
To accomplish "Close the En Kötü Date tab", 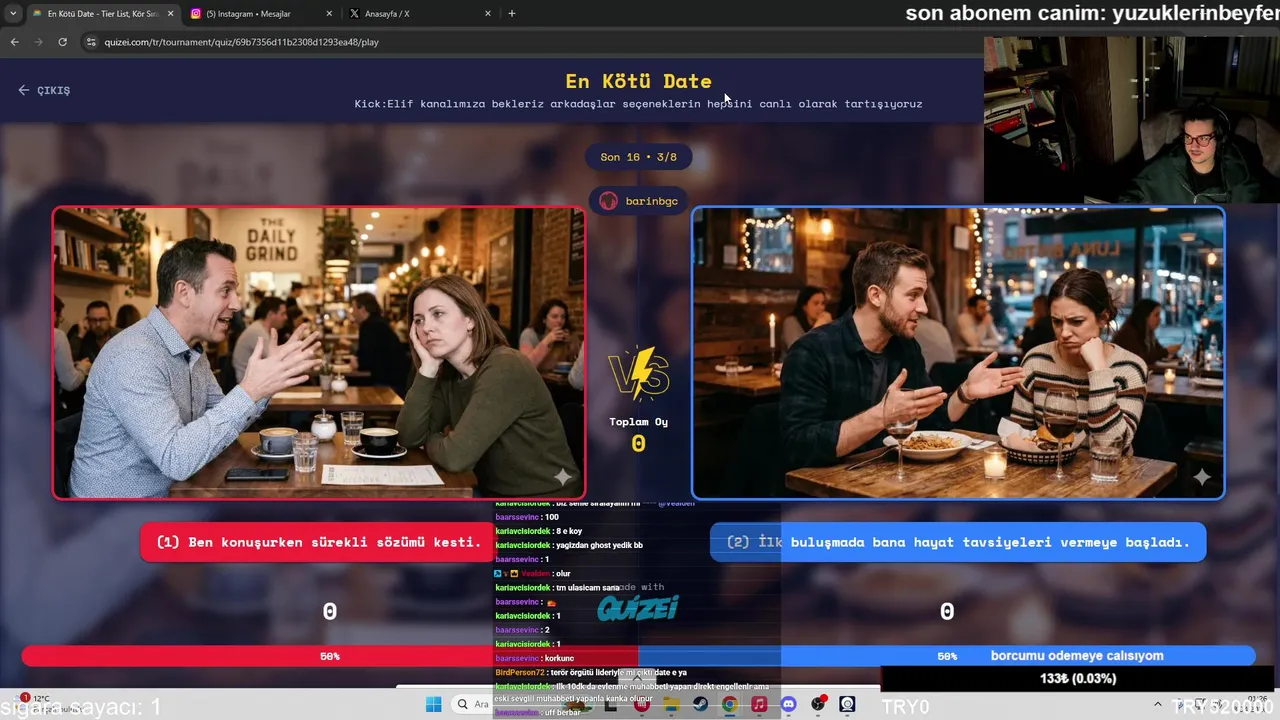I will click(x=171, y=14).
